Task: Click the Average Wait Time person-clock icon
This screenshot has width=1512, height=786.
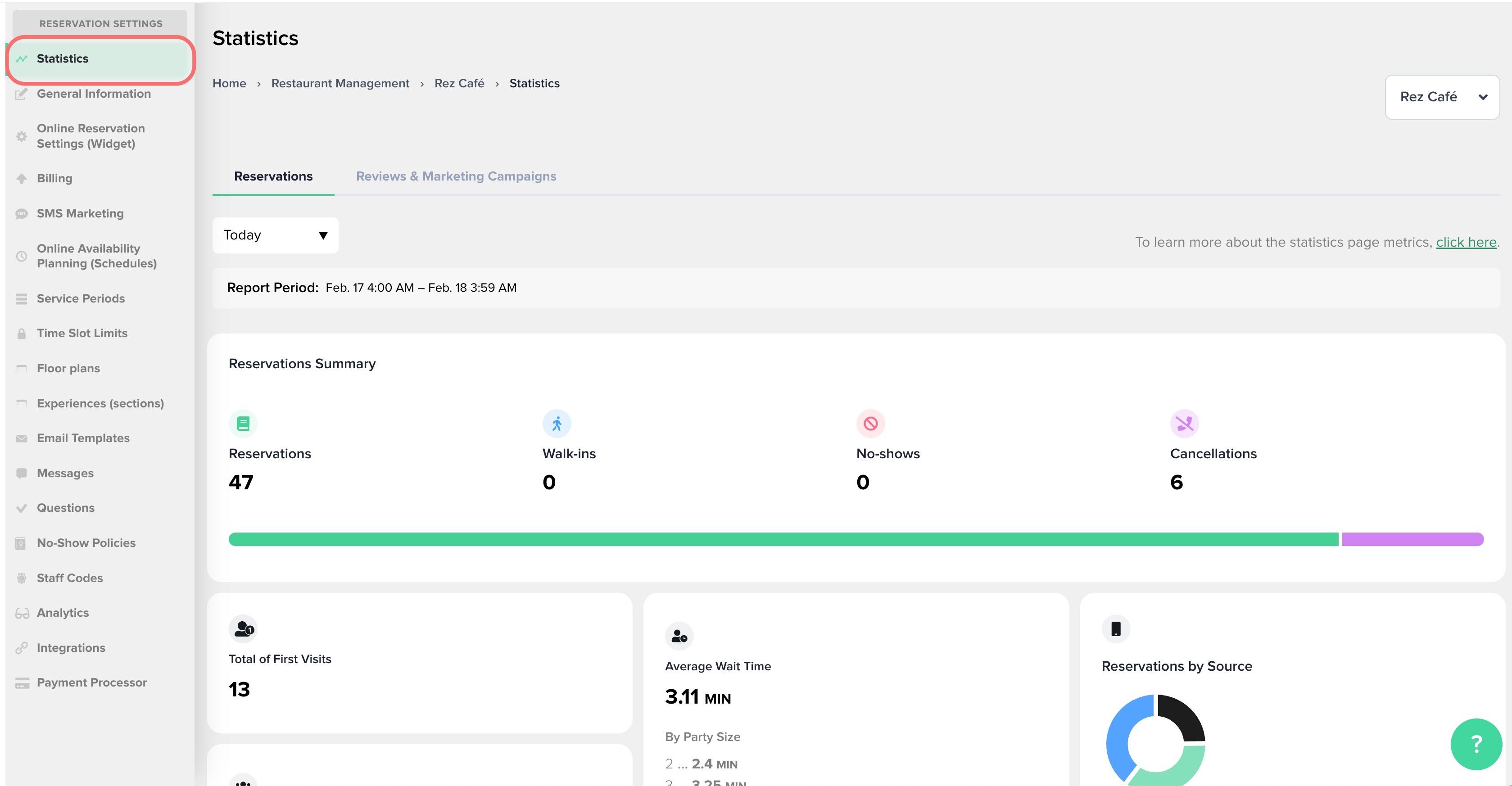Action: pyautogui.click(x=679, y=636)
